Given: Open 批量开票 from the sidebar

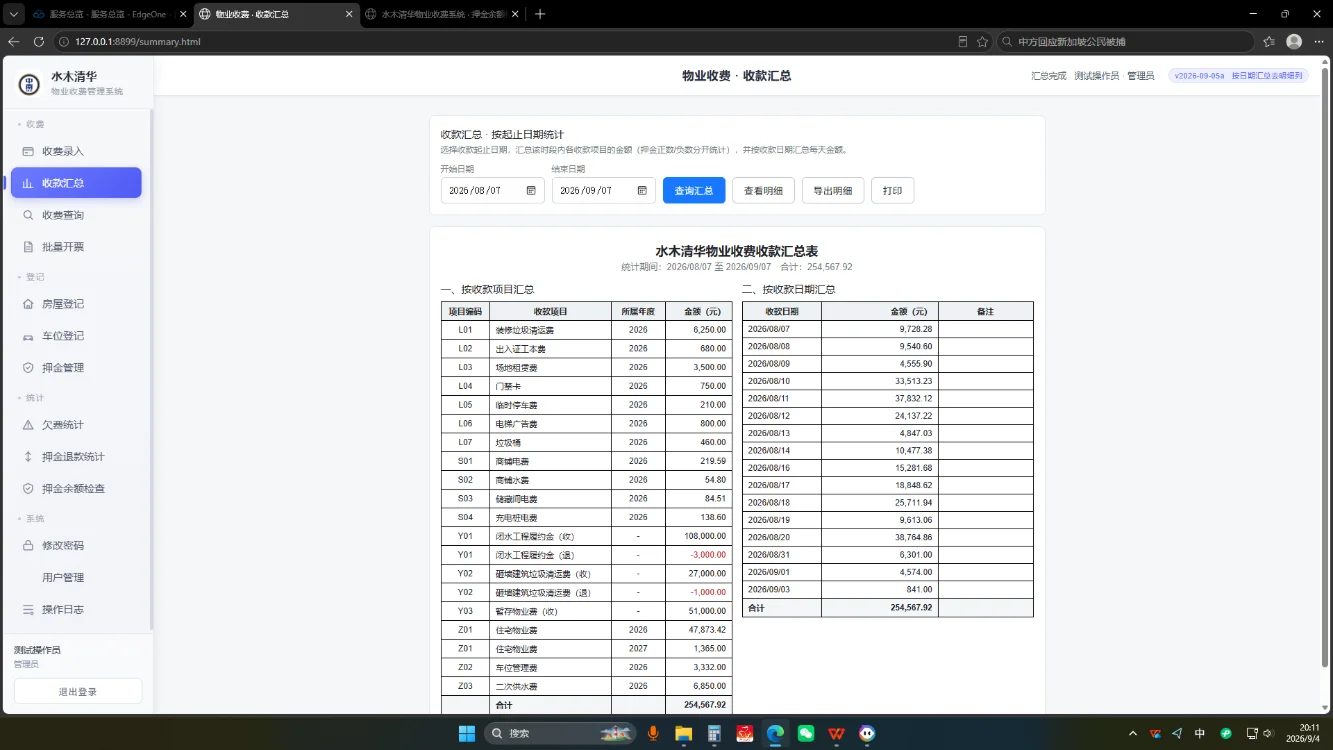Looking at the screenshot, I should 76,247.
